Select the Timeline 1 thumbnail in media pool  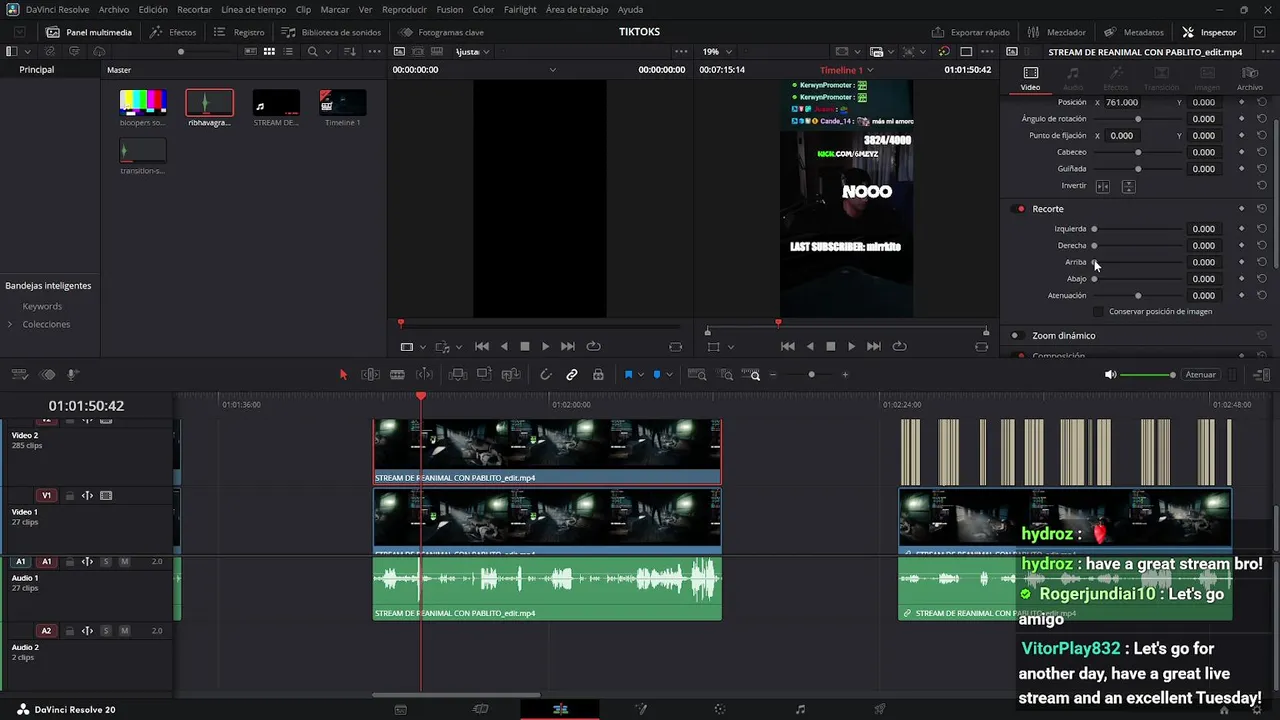(342, 102)
